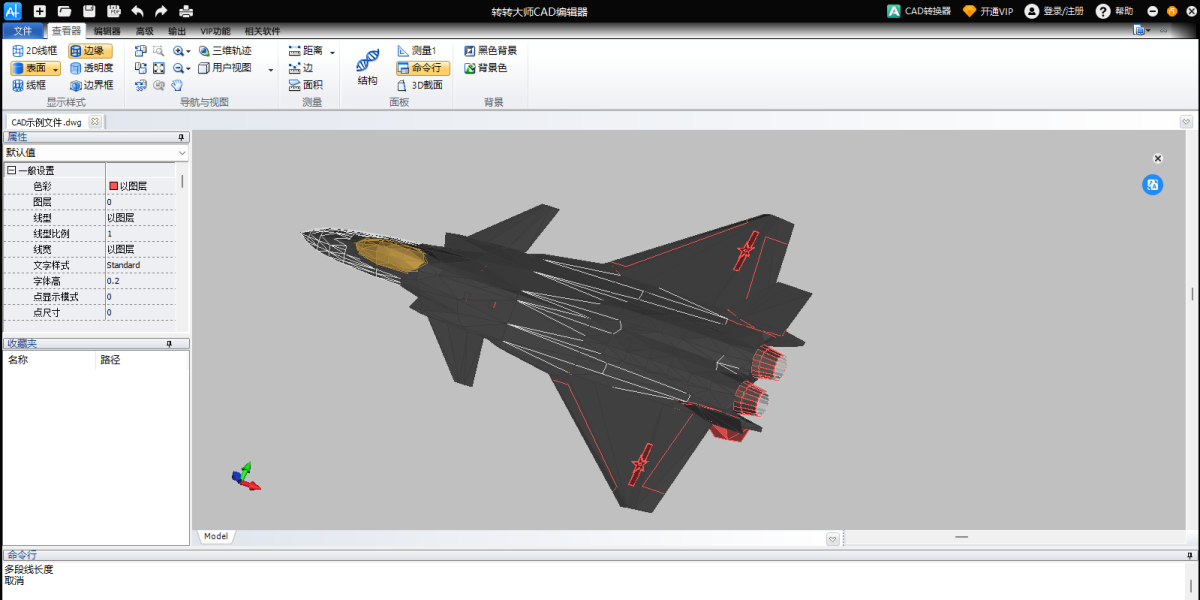
Task: Click the 登录/注册 login button
Action: pyautogui.click(x=1054, y=11)
